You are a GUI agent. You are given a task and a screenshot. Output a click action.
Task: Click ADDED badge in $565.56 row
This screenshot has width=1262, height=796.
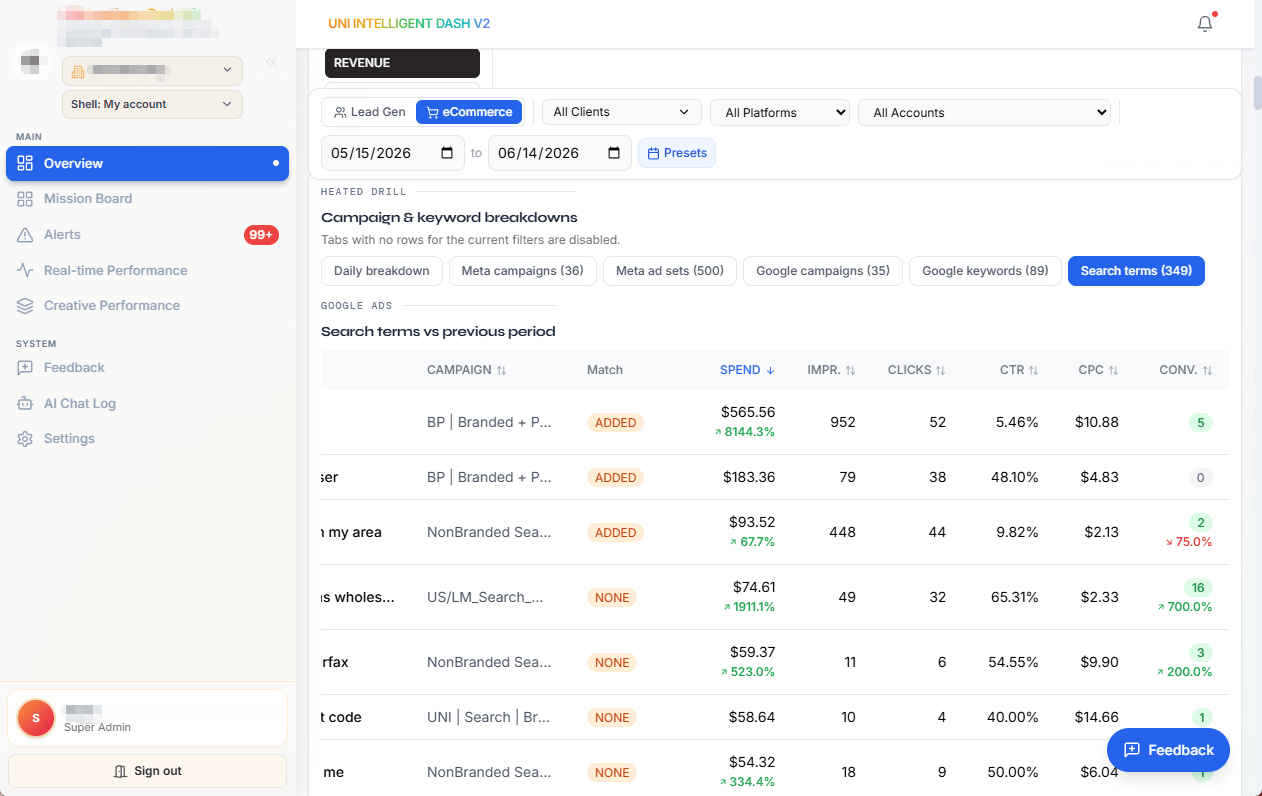click(615, 423)
